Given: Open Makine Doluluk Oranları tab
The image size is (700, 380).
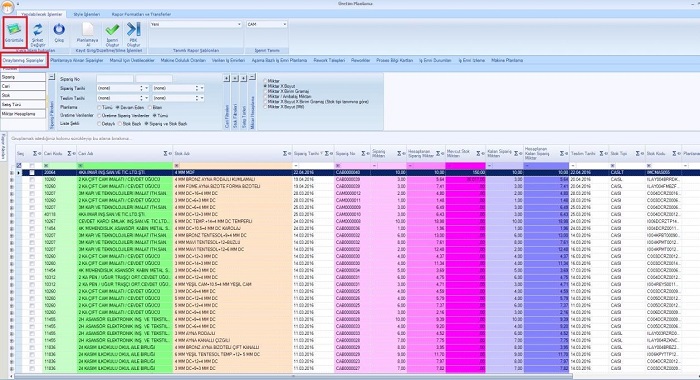Looking at the screenshot, I should (183, 60).
